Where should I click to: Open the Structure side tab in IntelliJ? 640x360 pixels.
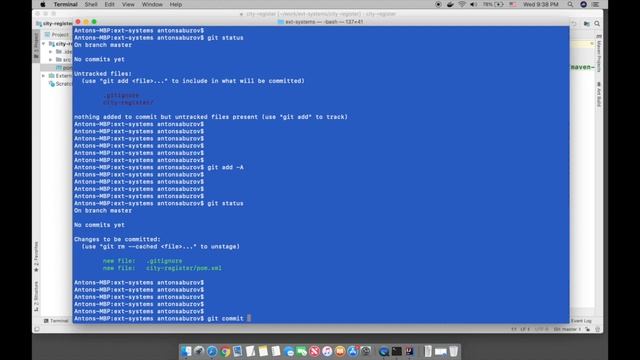tap(36, 296)
